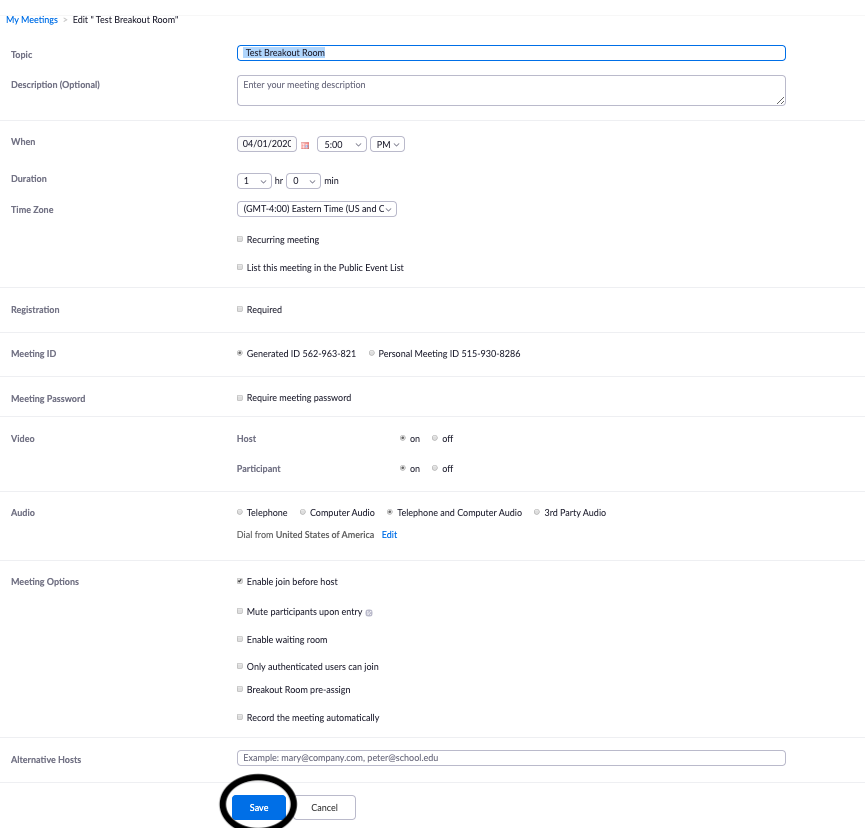
Task: Click the Dial from United States text
Action: tap(306, 535)
